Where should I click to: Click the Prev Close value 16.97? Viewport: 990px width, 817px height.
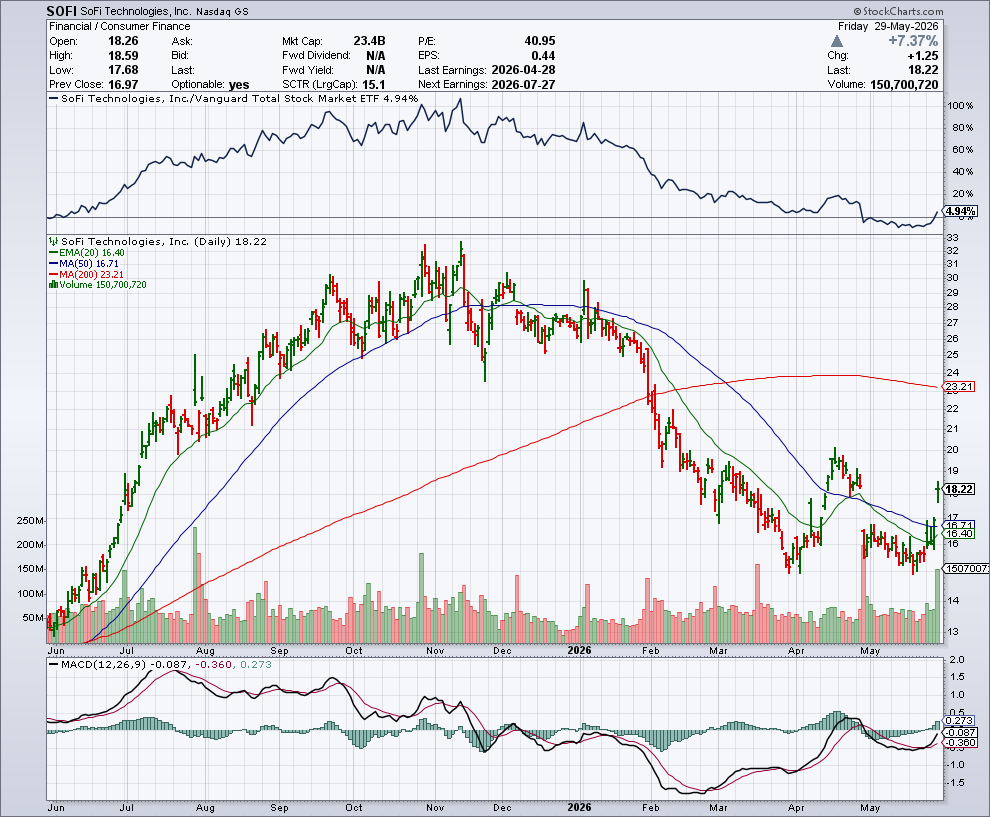(123, 85)
